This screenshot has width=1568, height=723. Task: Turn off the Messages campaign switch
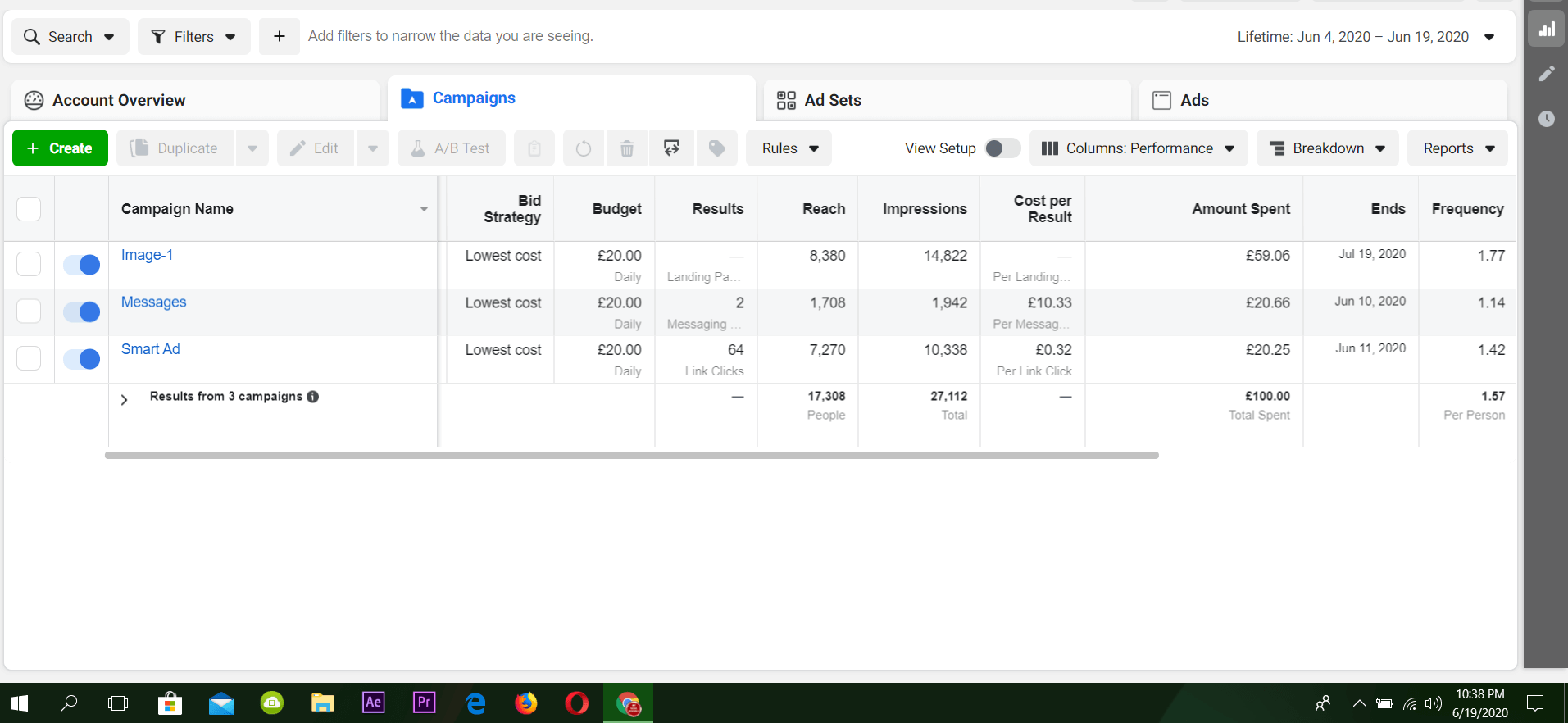click(82, 311)
